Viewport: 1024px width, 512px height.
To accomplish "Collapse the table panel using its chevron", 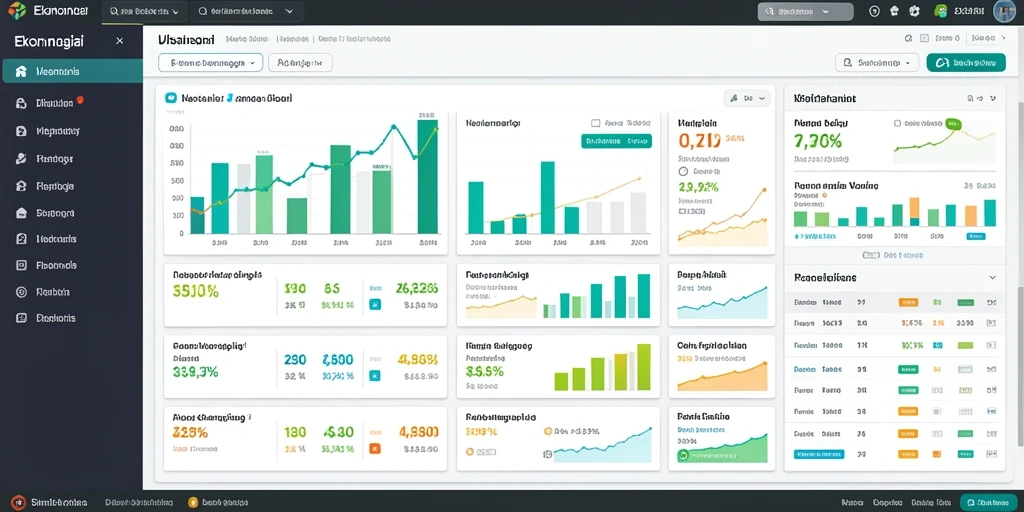I will click(993, 278).
